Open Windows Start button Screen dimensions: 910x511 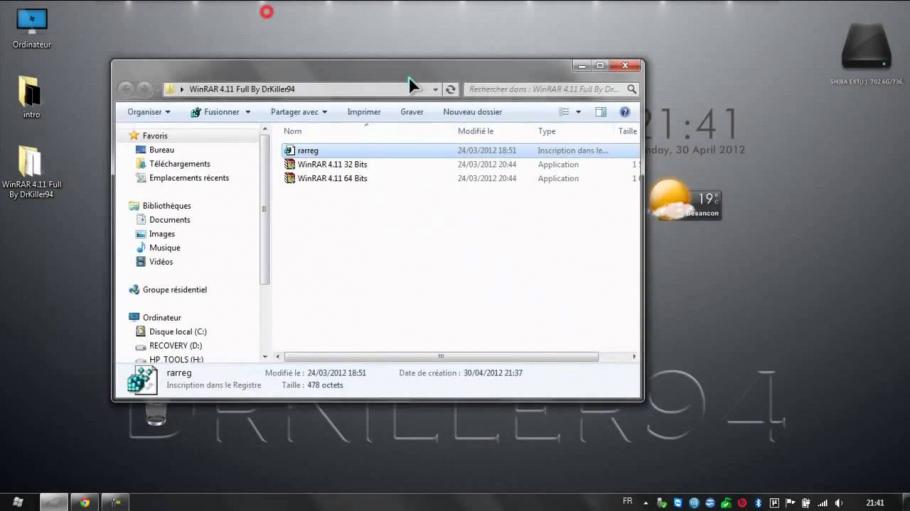click(17, 502)
